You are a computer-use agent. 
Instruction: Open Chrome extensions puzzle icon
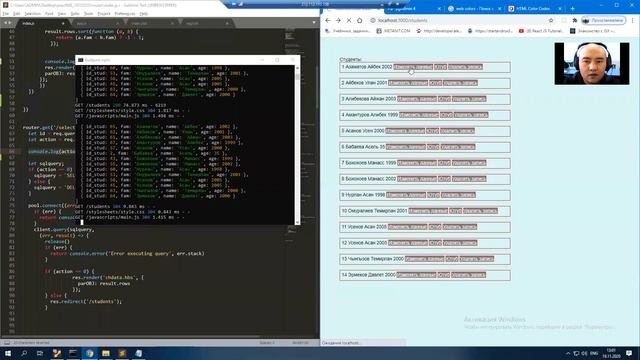[x=575, y=20]
